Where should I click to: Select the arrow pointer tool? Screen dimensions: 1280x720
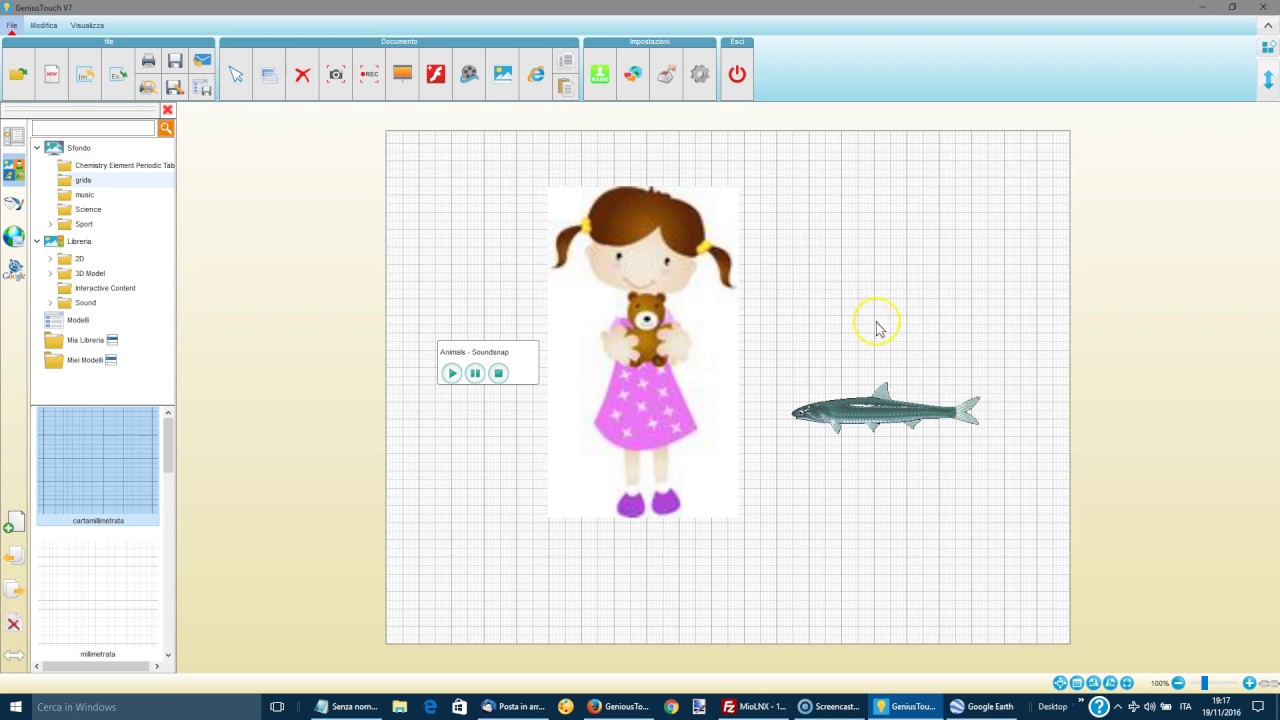click(x=236, y=74)
